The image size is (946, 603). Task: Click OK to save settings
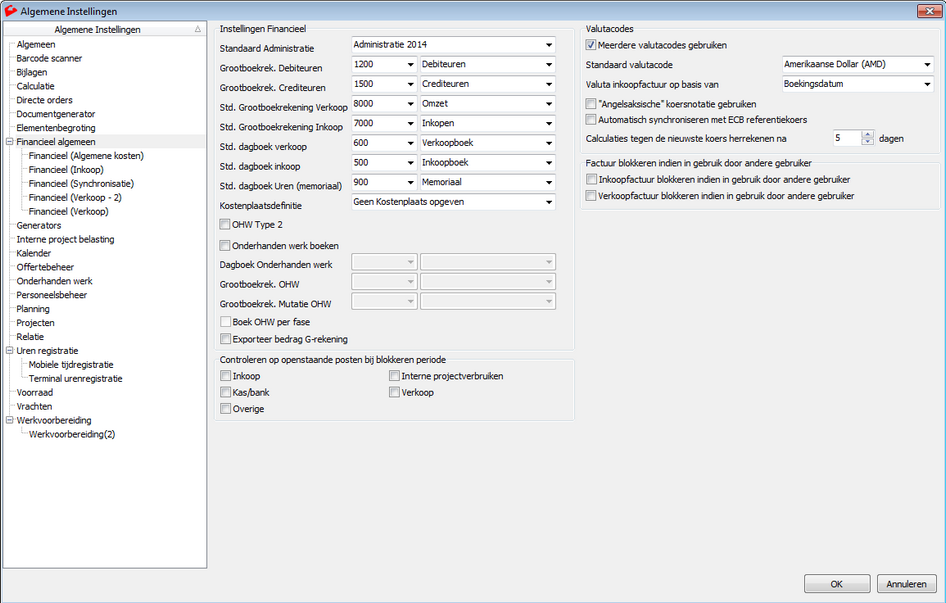[837, 584]
